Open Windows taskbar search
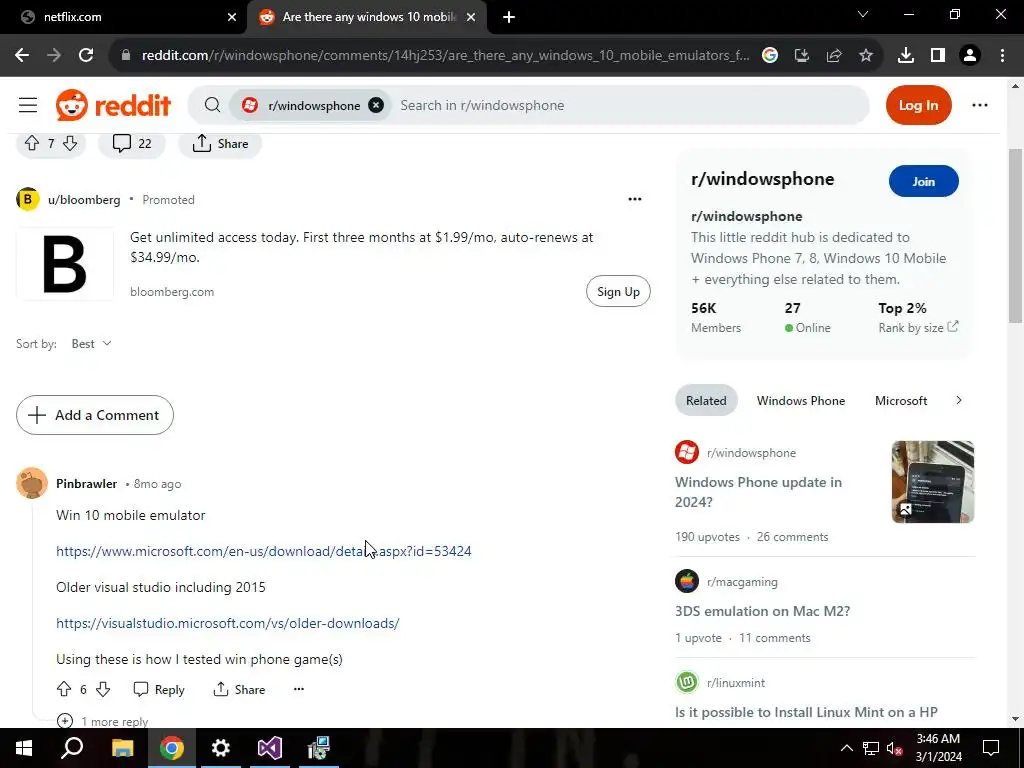Viewport: 1024px width, 768px height. [x=72, y=748]
